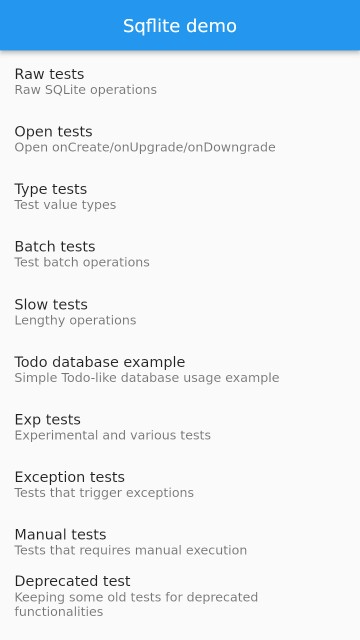Select Exp tests entry
The width and height of the screenshot is (360, 640).
[x=180, y=427]
